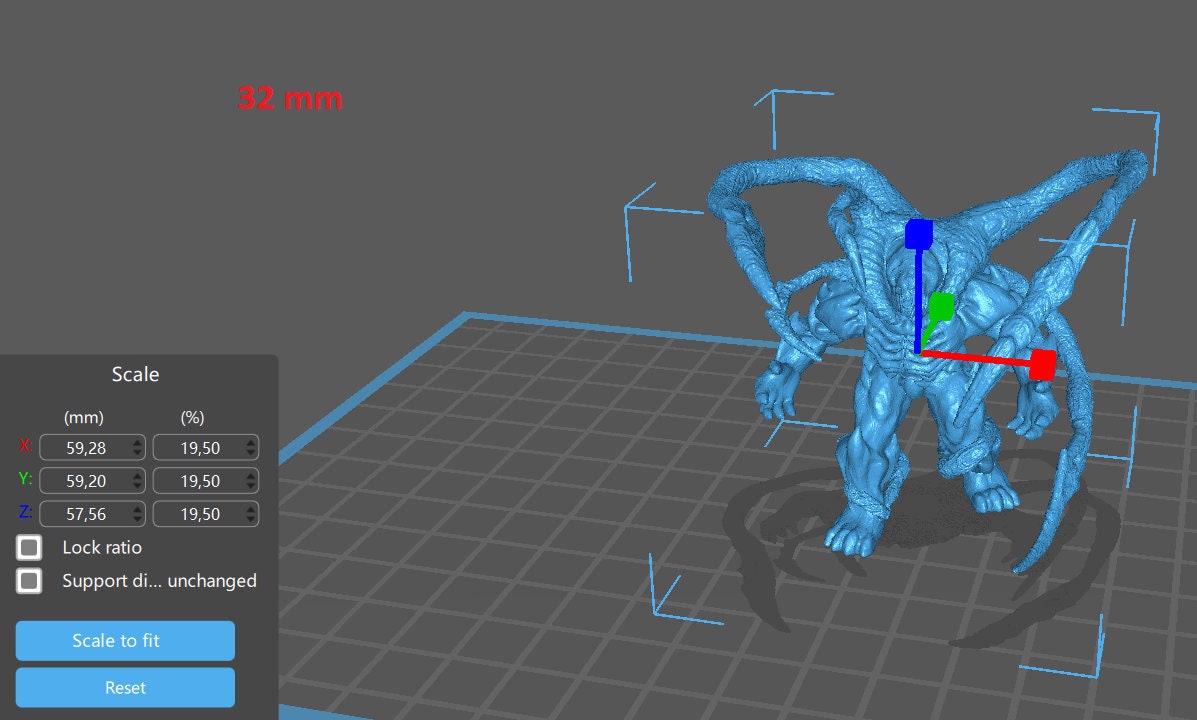Enable the Lock ratio checkbox
The width and height of the screenshot is (1197, 720).
click(30, 548)
